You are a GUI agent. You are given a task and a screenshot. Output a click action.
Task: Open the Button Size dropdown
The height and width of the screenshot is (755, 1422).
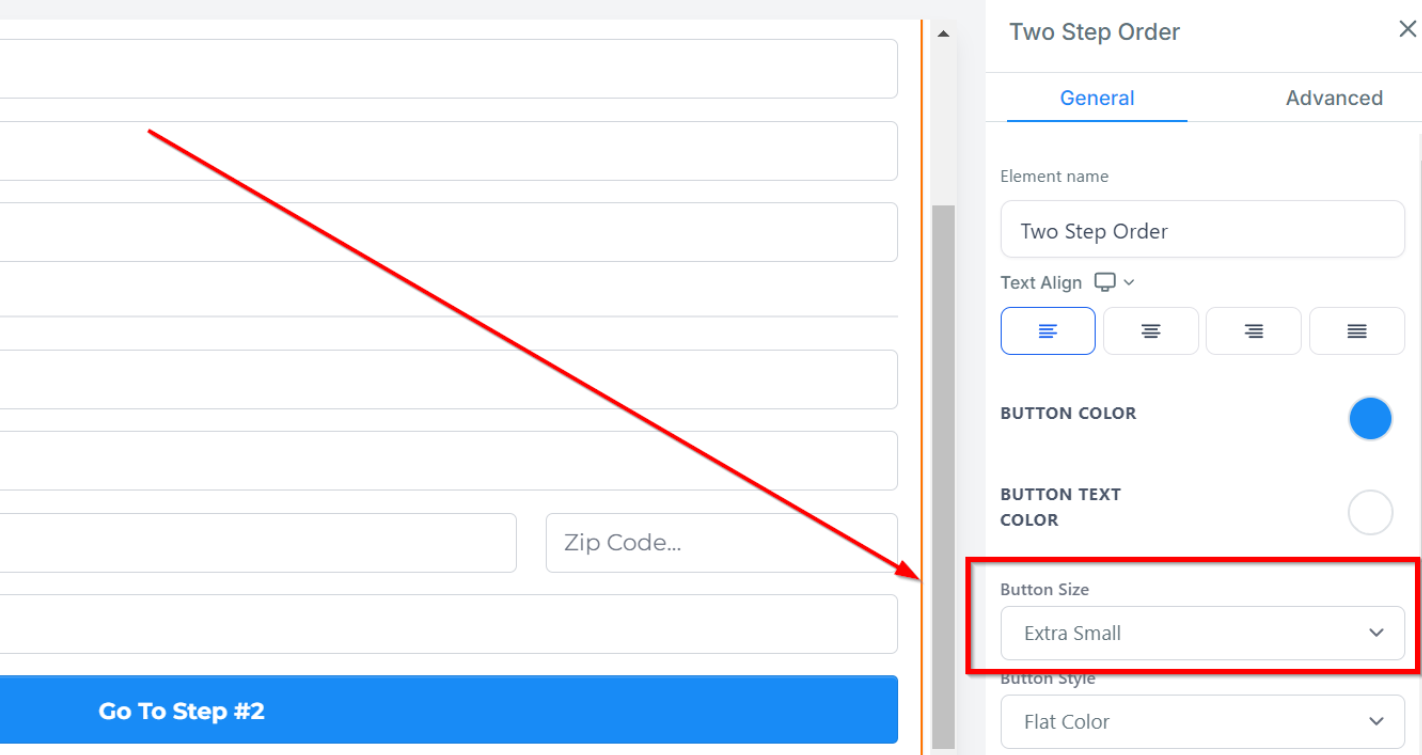(1202, 633)
